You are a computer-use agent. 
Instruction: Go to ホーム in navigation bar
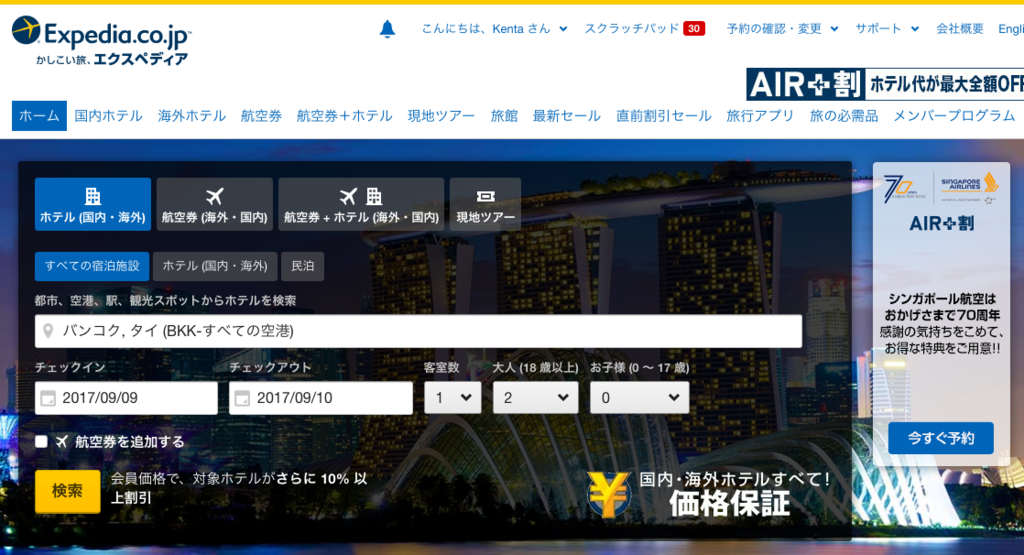pyautogui.click(x=39, y=116)
